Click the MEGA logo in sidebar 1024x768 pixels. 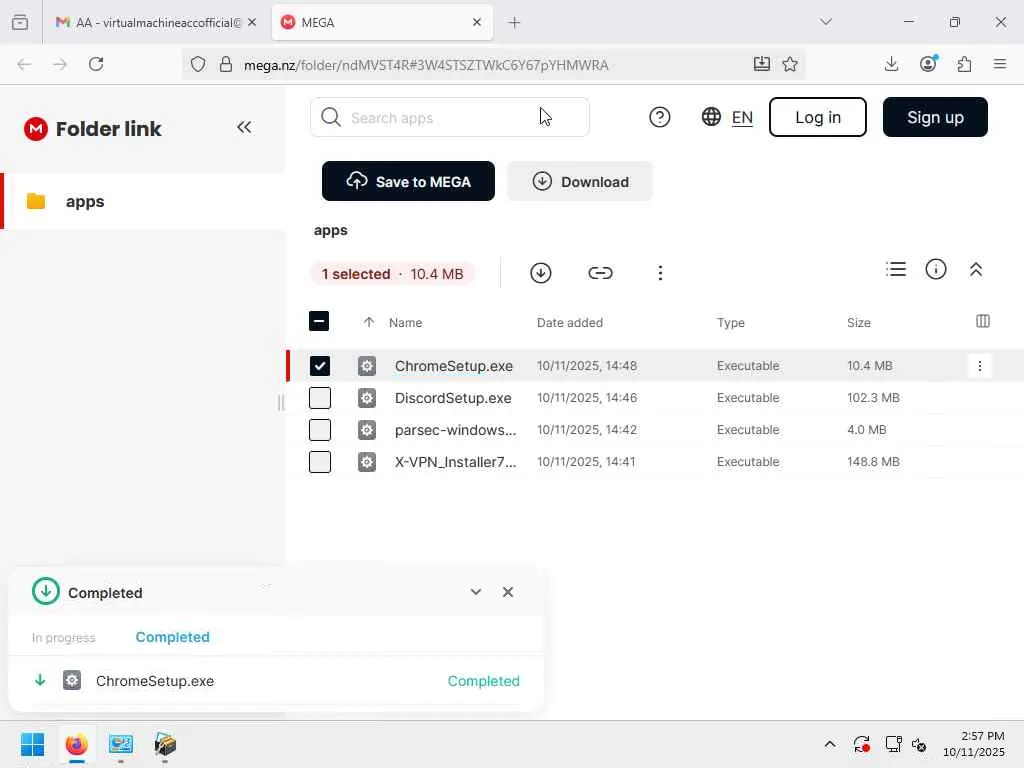[x=36, y=129]
